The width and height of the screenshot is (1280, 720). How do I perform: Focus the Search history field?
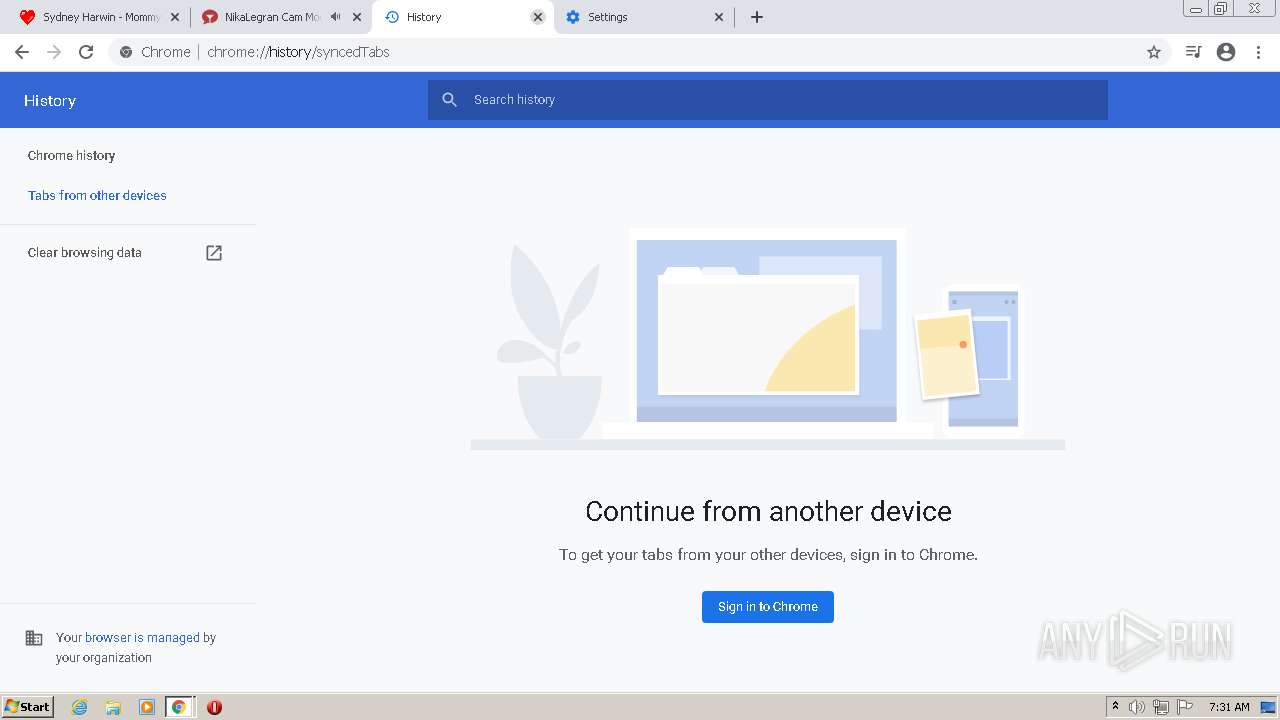tap(768, 100)
